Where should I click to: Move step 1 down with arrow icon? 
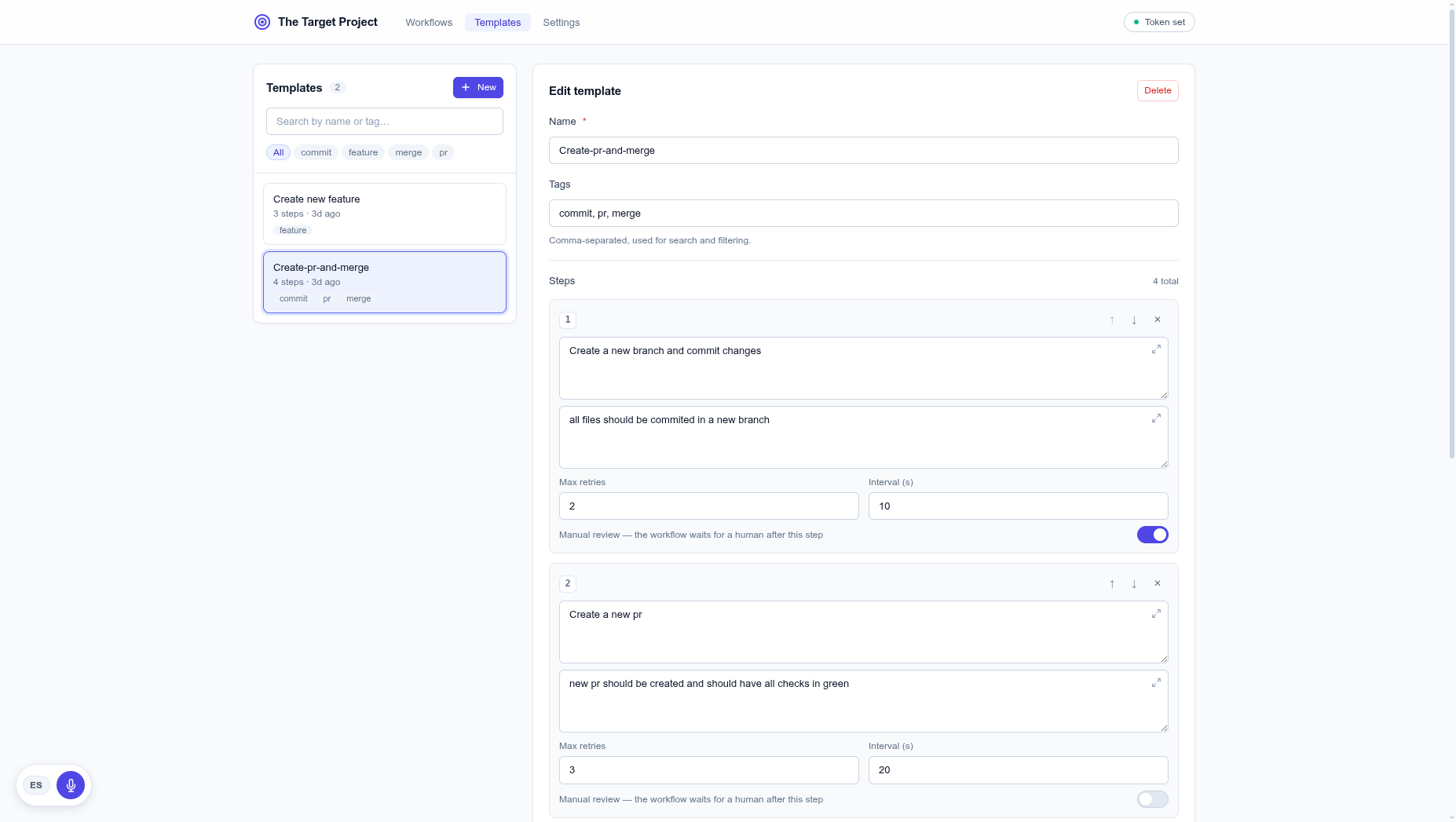point(1134,320)
